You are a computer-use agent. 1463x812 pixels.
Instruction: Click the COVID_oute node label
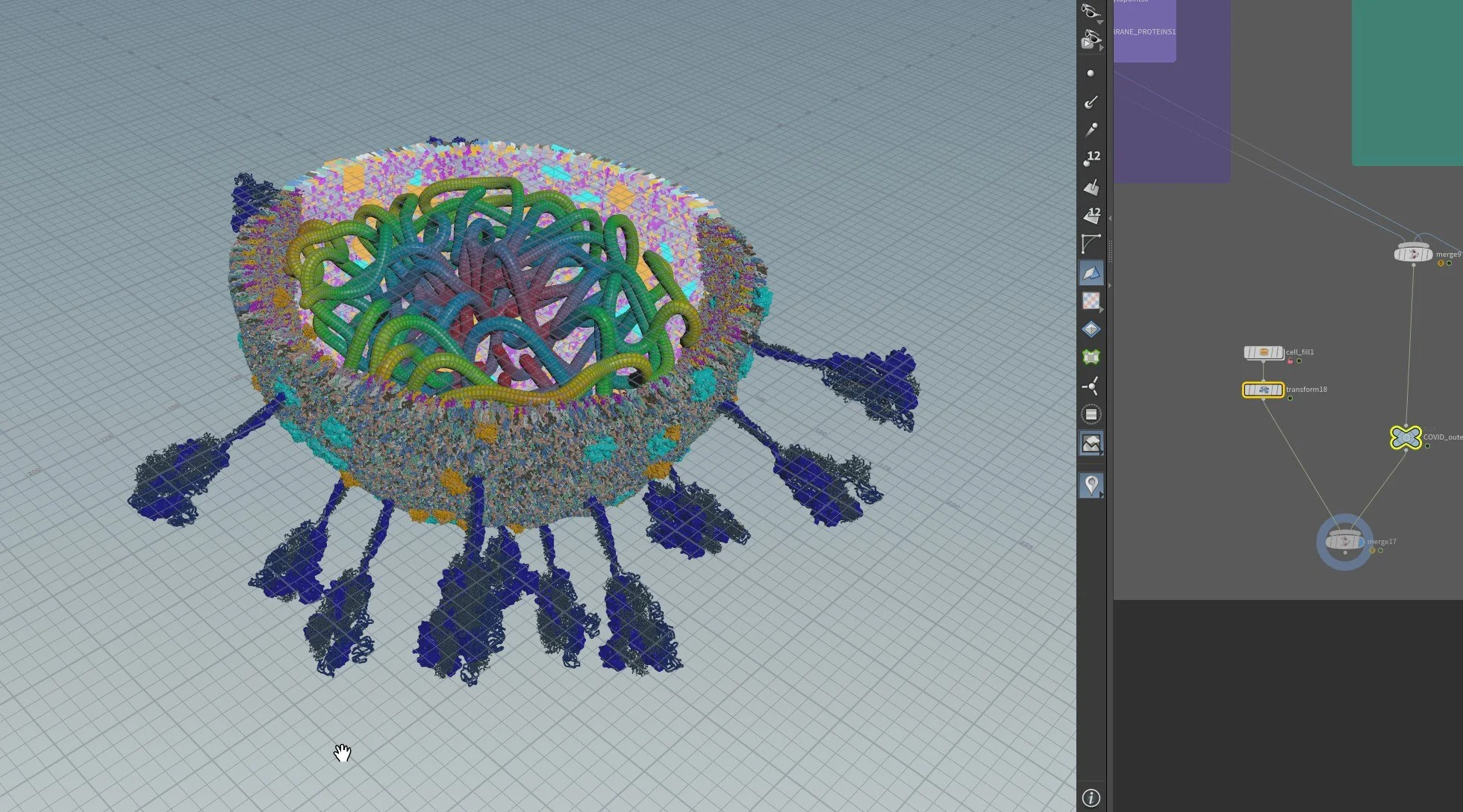point(1443,437)
